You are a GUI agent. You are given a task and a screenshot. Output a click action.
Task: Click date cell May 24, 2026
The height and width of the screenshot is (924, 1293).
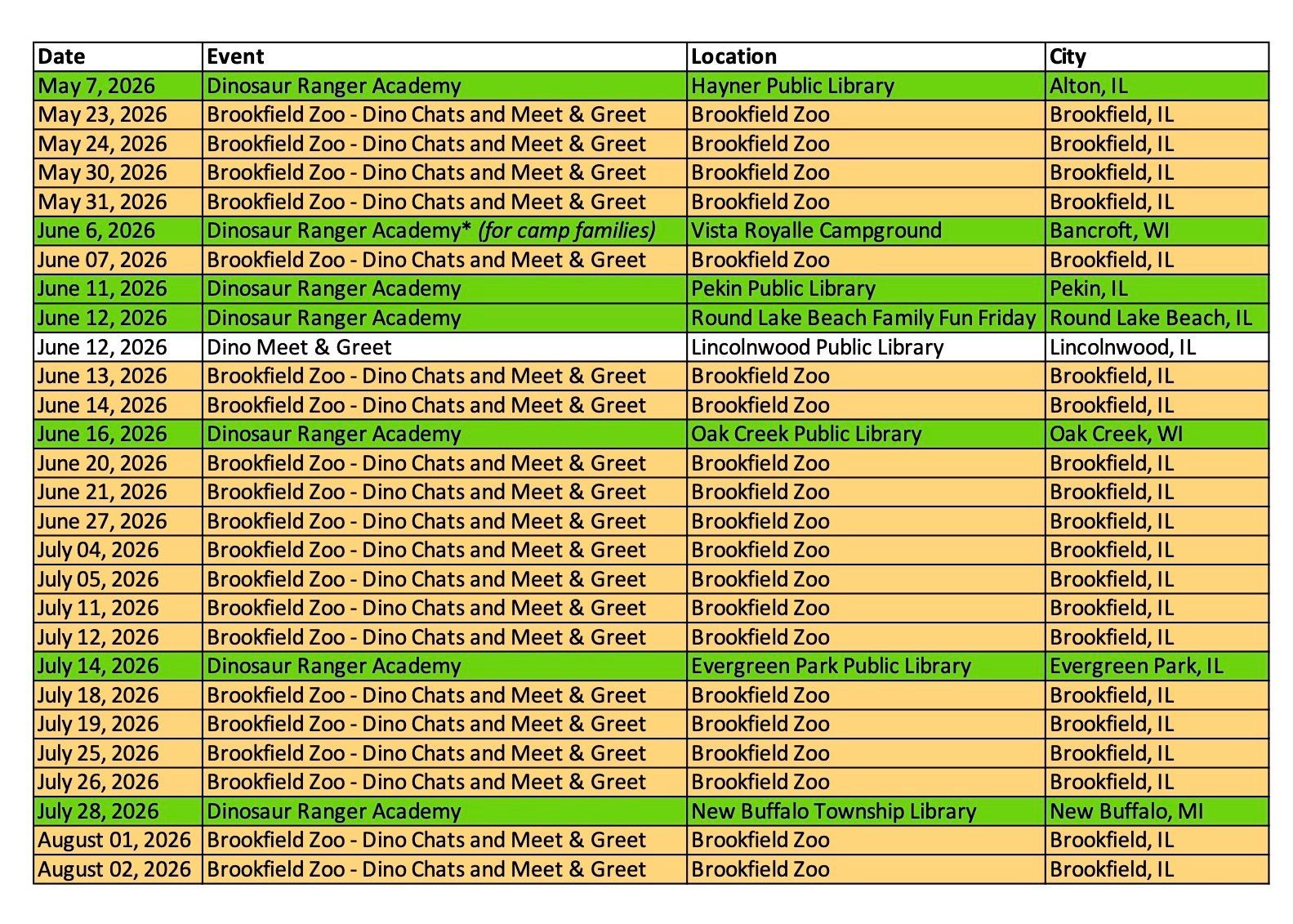tap(118, 144)
